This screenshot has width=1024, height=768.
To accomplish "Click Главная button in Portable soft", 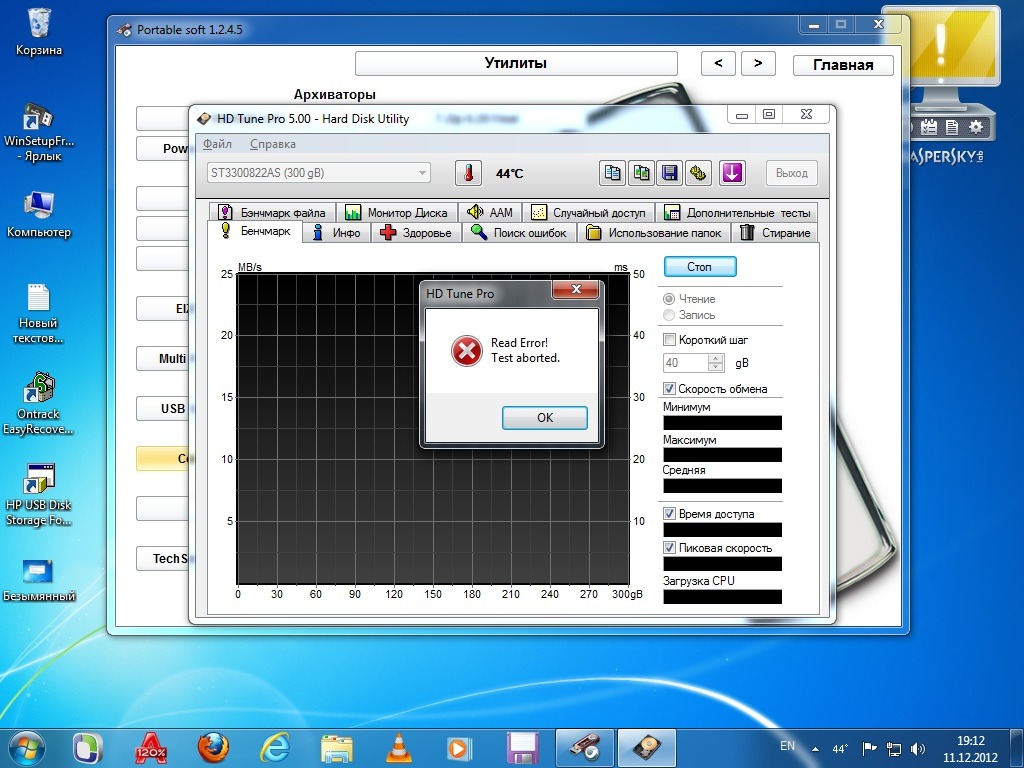I will [843, 65].
